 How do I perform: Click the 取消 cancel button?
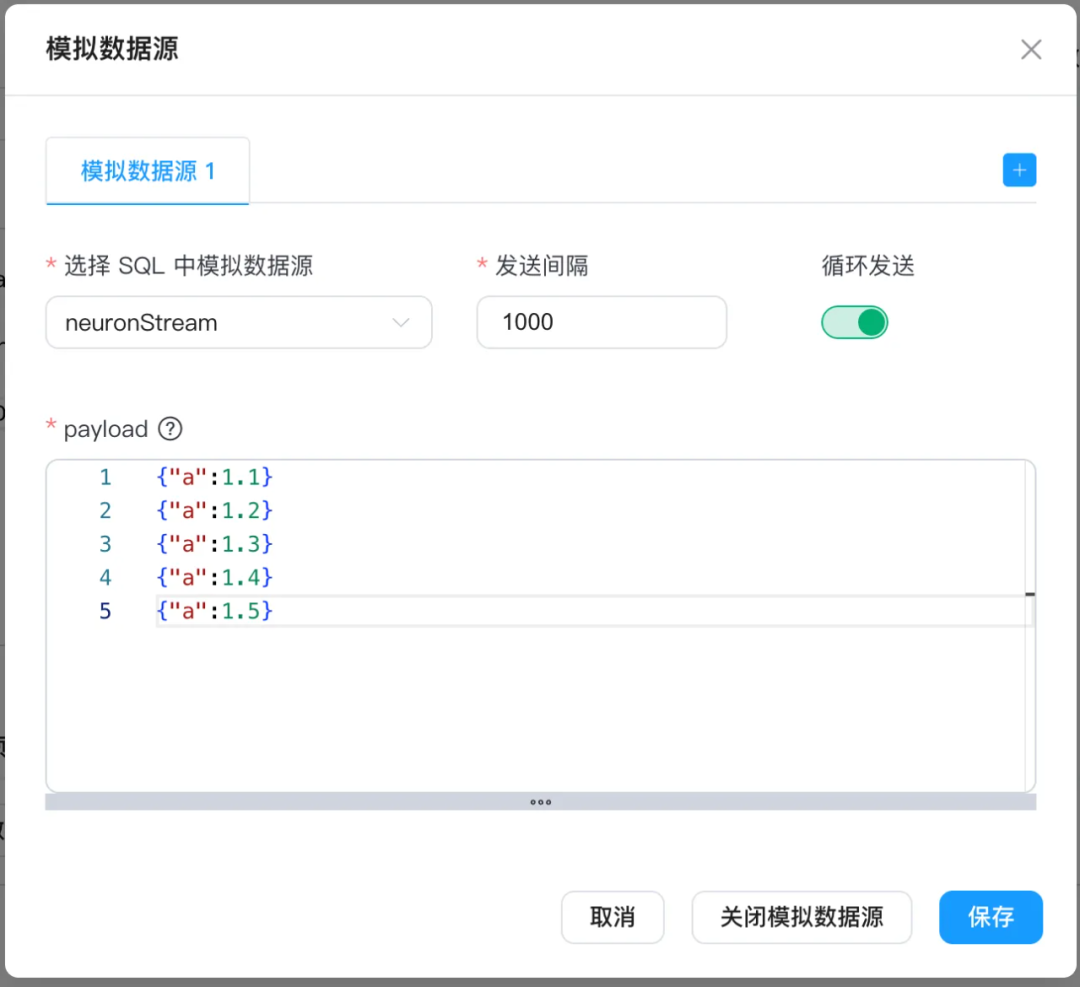612,917
